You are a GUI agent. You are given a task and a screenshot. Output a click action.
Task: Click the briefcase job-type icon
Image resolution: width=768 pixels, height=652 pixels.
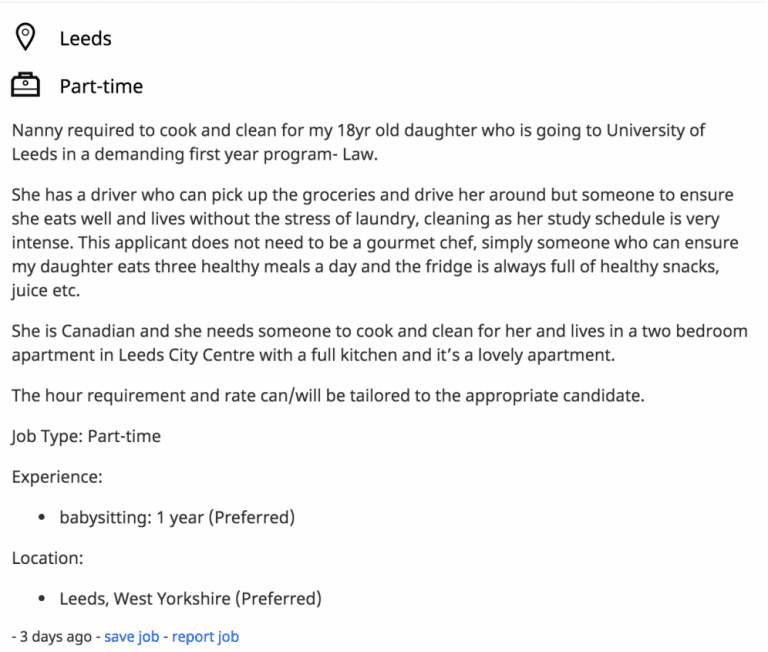25,85
